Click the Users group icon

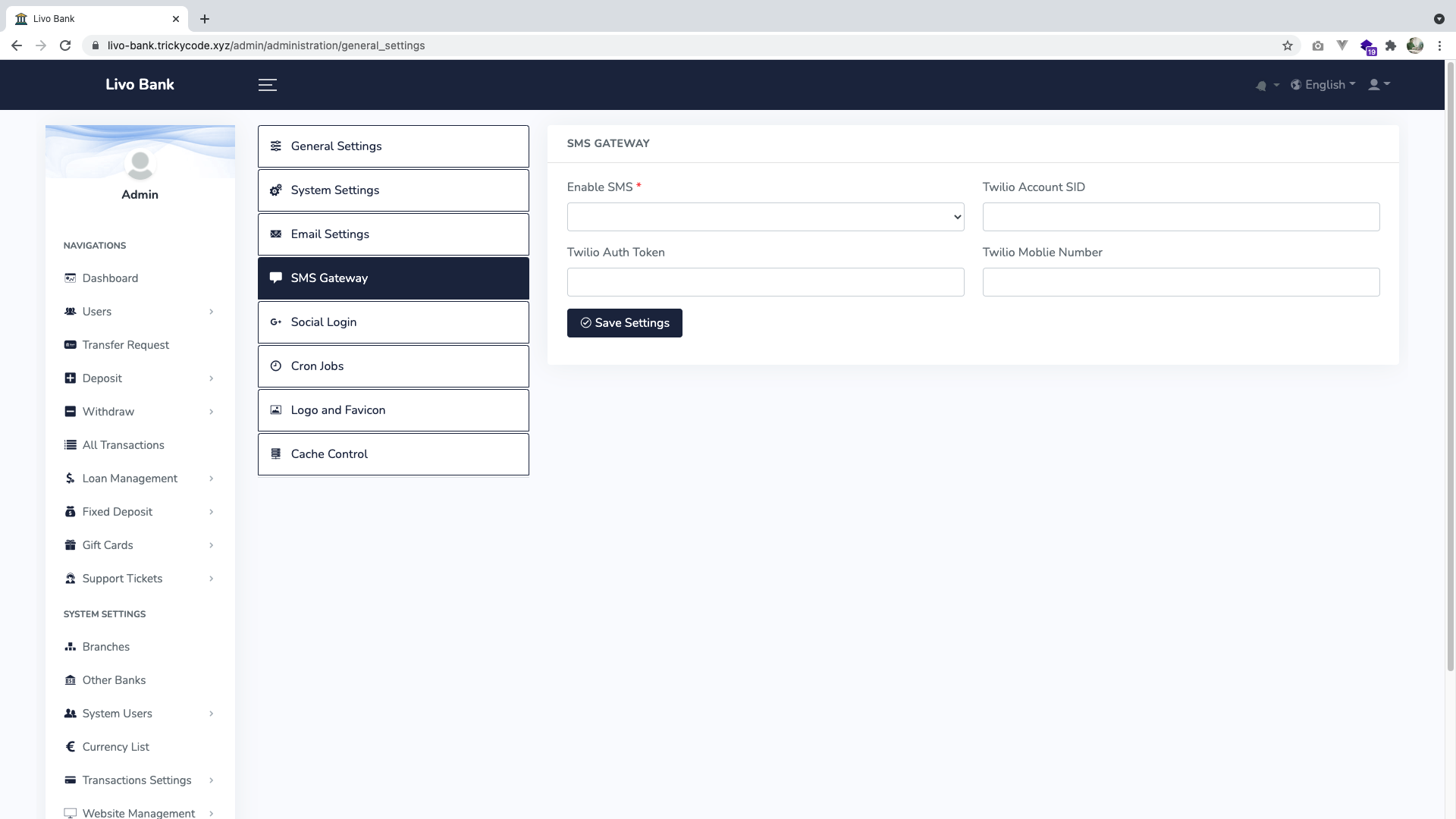coord(70,312)
